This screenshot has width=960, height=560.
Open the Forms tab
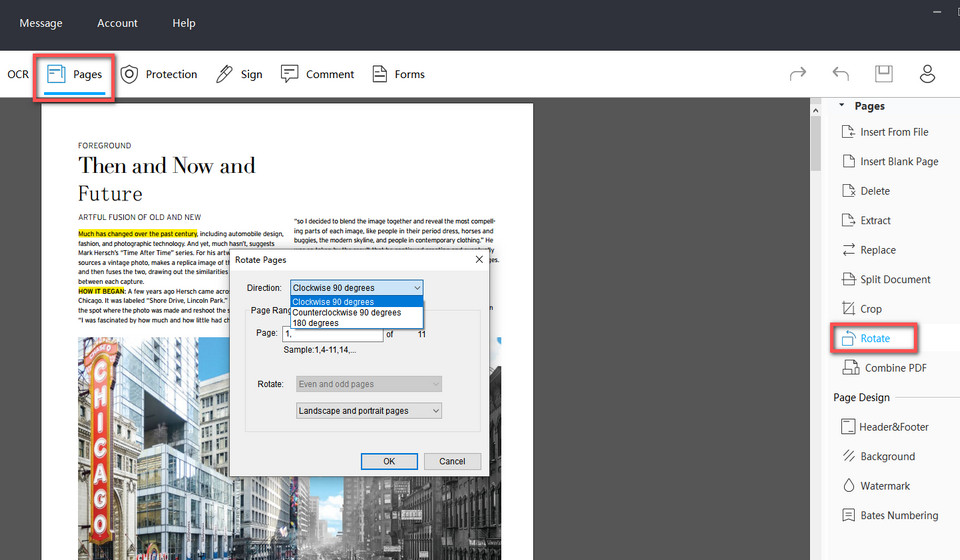pyautogui.click(x=398, y=74)
